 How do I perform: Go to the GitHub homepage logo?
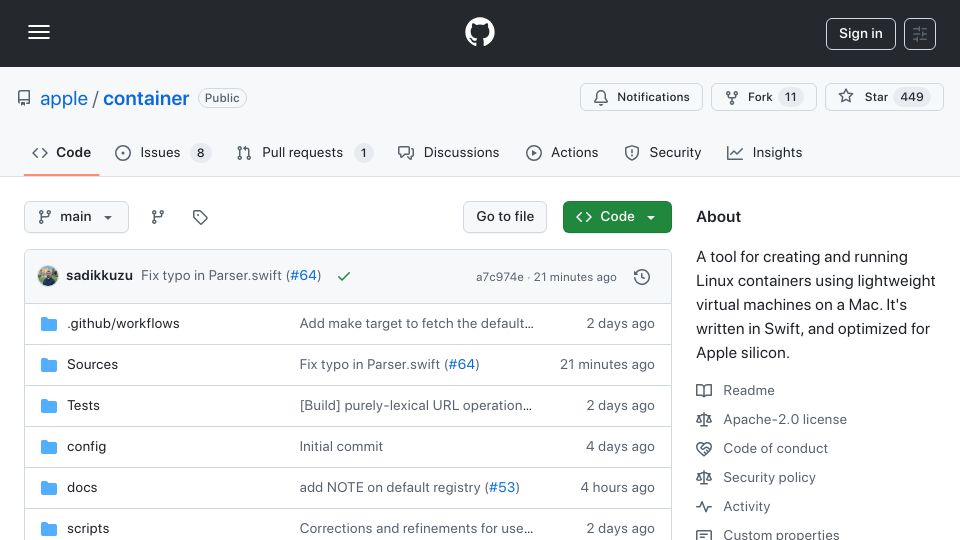point(479,32)
